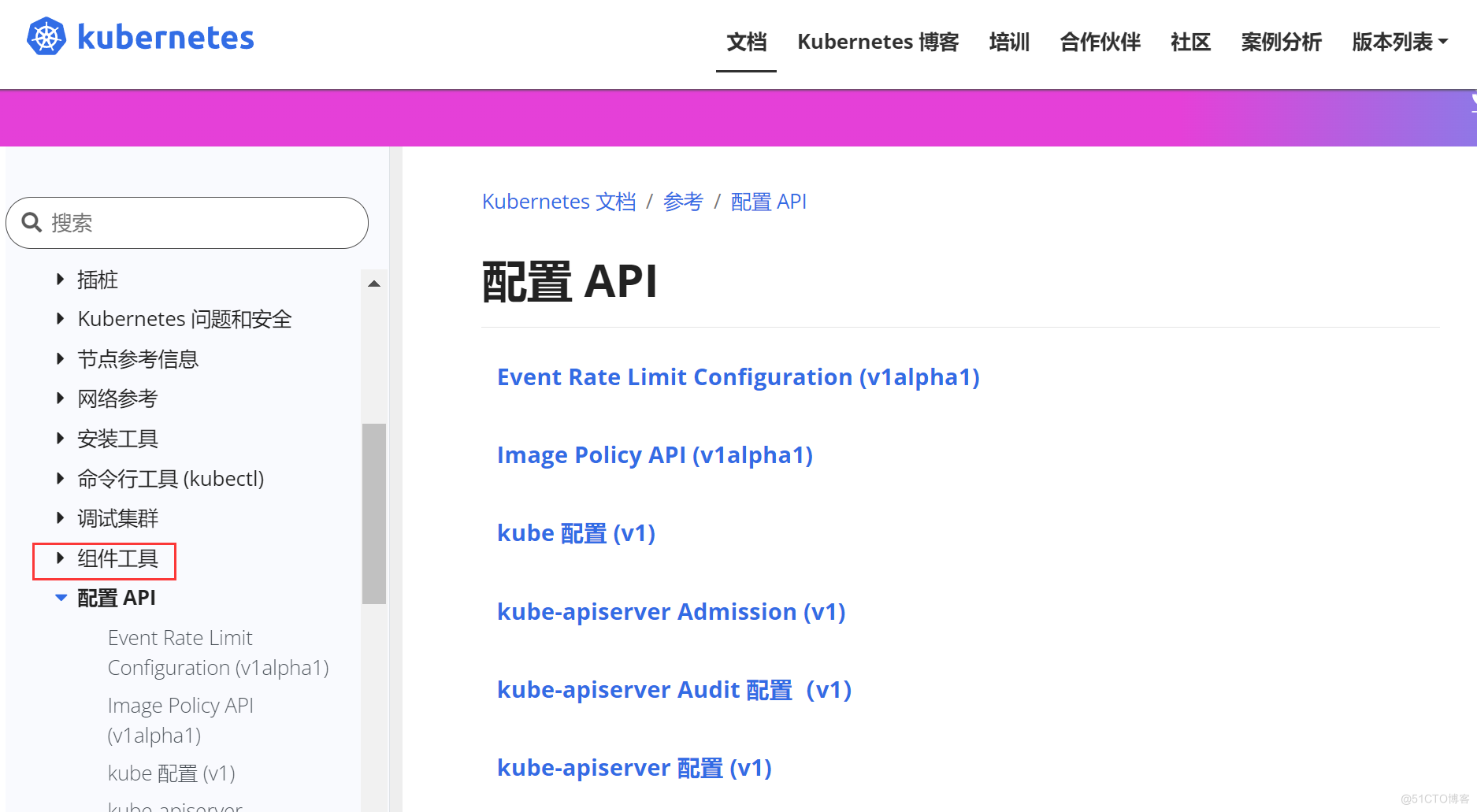Viewport: 1477px width, 812px height.
Task: Open 案例分析 in top navigation
Action: click(x=1281, y=42)
